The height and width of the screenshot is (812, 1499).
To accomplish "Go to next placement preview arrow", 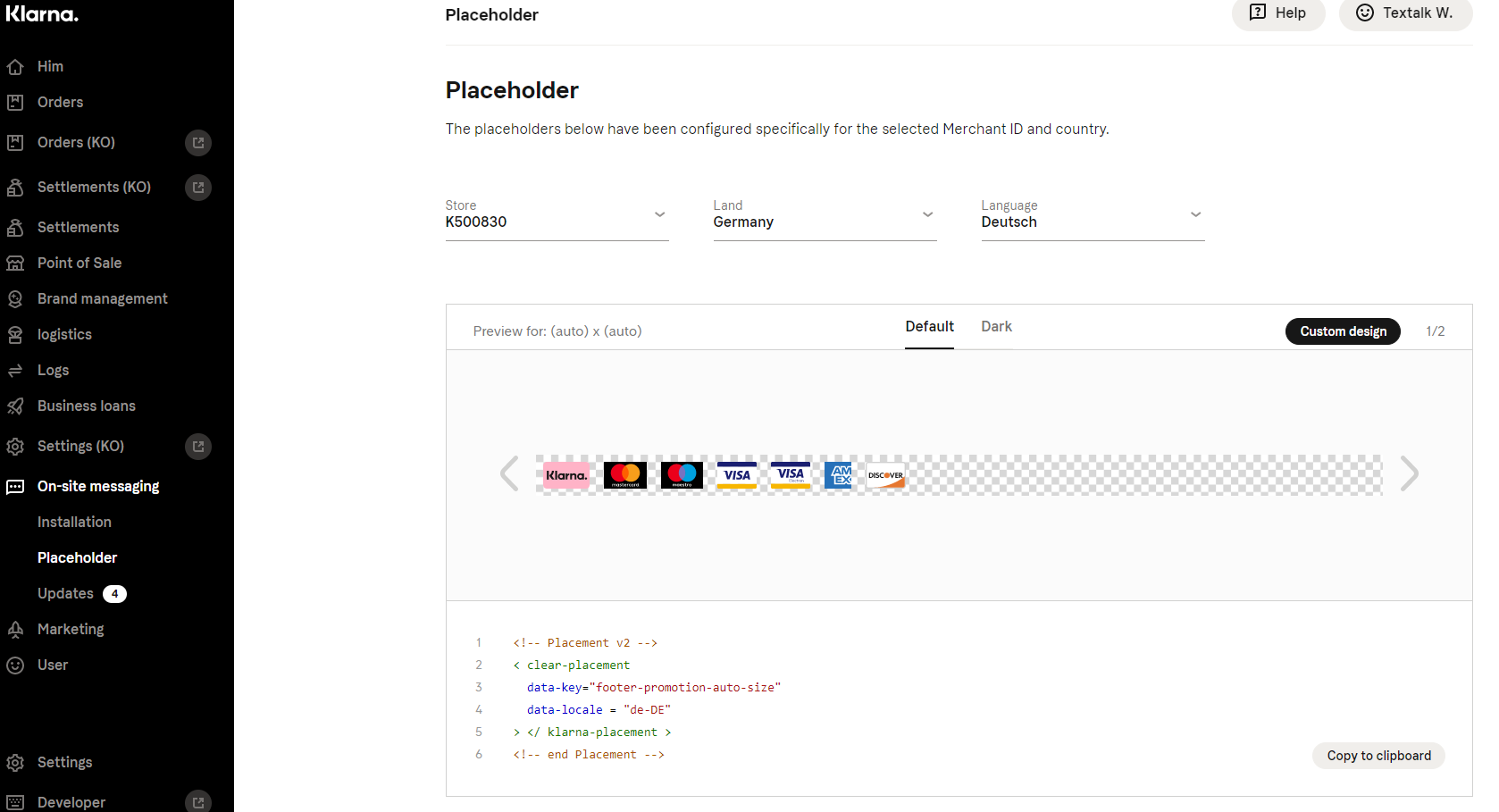I will point(1409,473).
